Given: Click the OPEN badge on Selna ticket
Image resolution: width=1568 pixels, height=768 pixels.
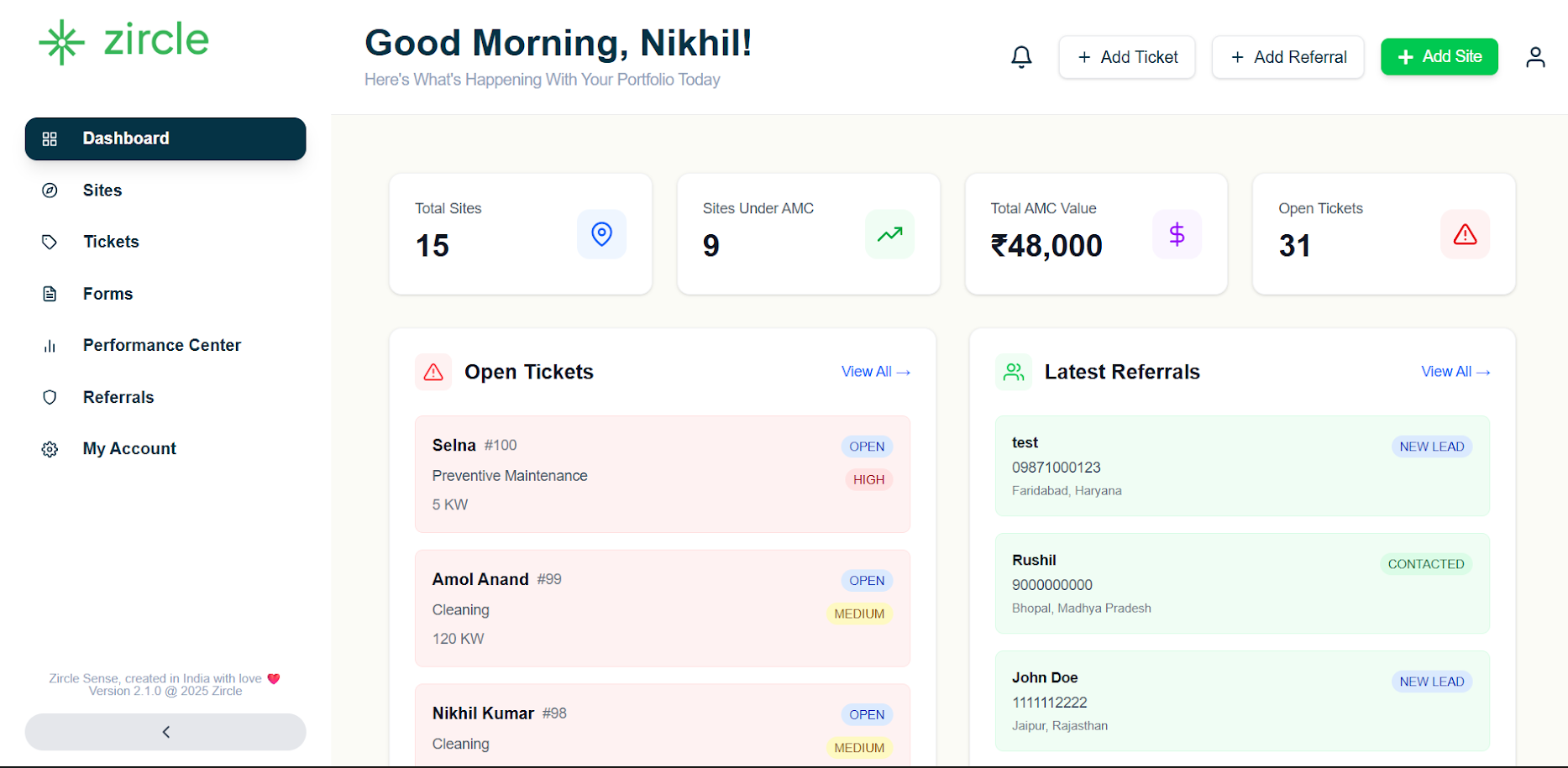Looking at the screenshot, I should tap(867, 447).
